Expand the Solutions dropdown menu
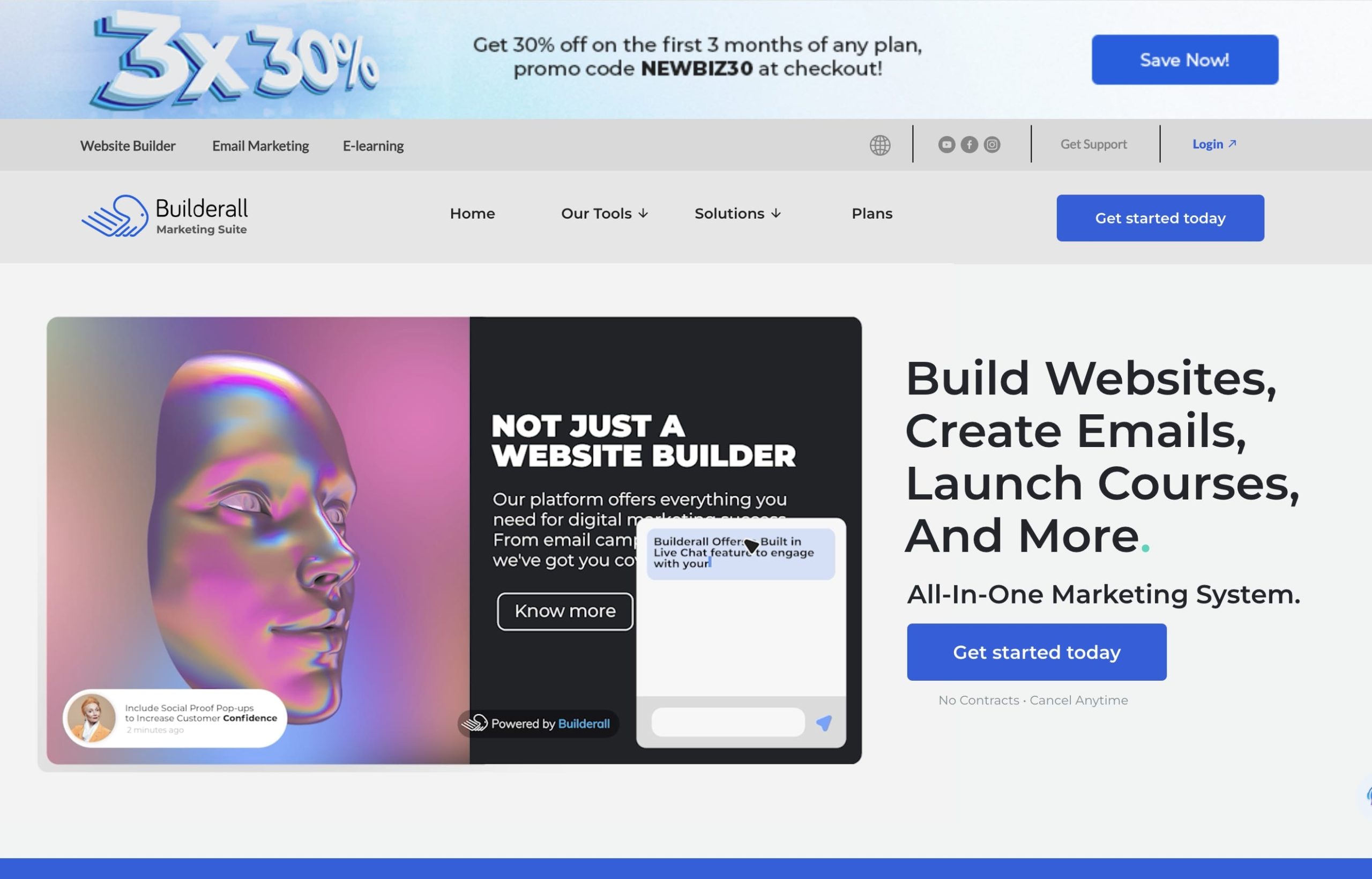The width and height of the screenshot is (1372, 879). 739,213
